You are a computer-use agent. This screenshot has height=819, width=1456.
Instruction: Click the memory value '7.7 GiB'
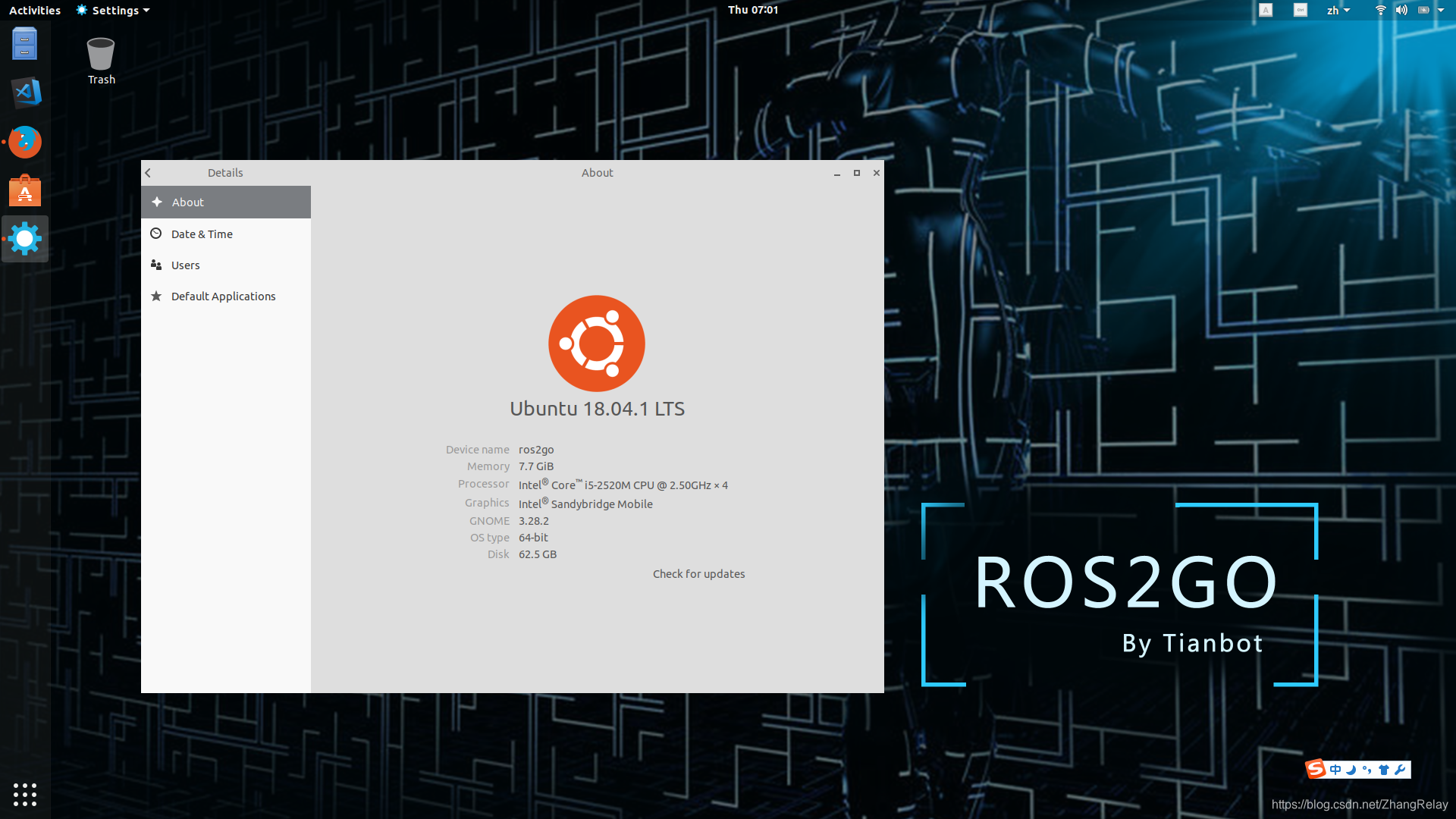[536, 466]
